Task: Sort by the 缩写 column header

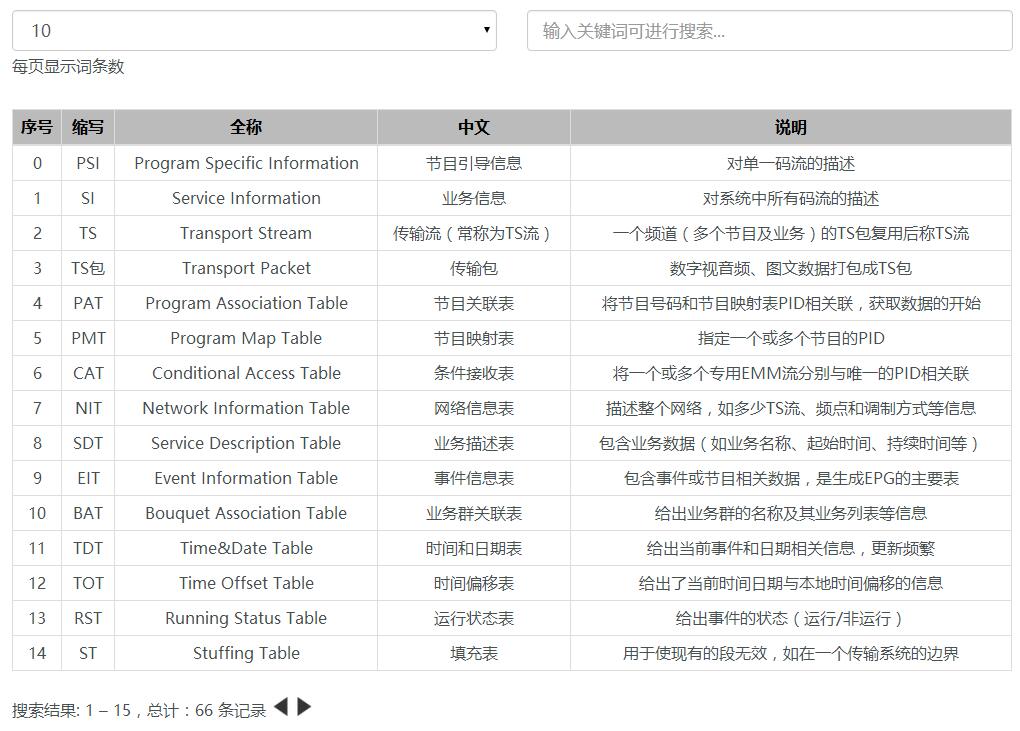Action: click(x=88, y=127)
